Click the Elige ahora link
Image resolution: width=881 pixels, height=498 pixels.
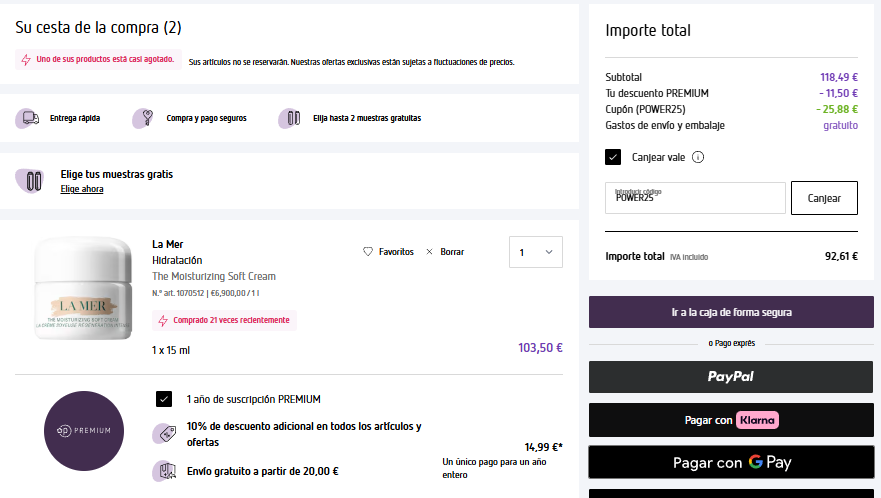tap(81, 189)
